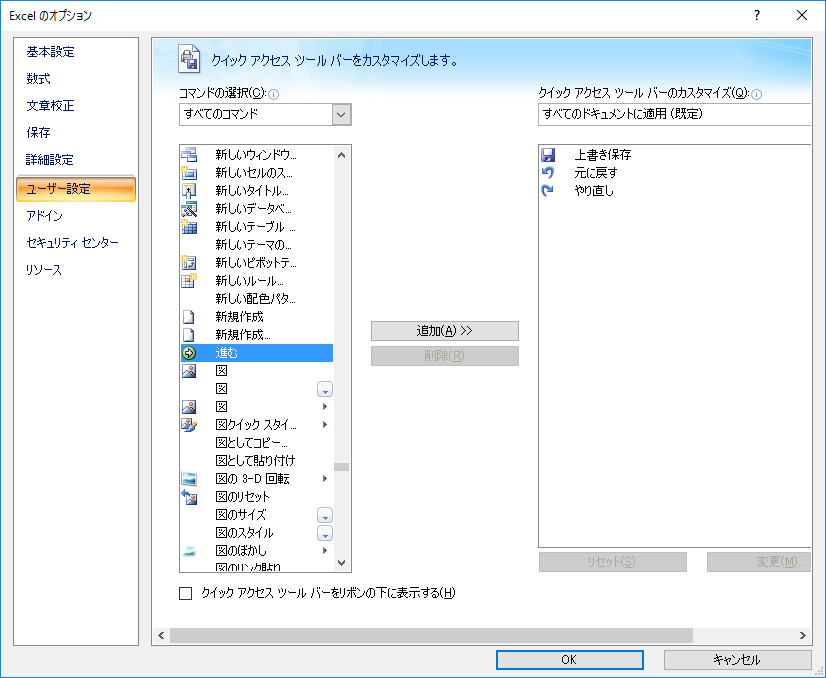Expand the 図のスタイル dropdown marker
This screenshot has width=826, height=678.
point(325,533)
